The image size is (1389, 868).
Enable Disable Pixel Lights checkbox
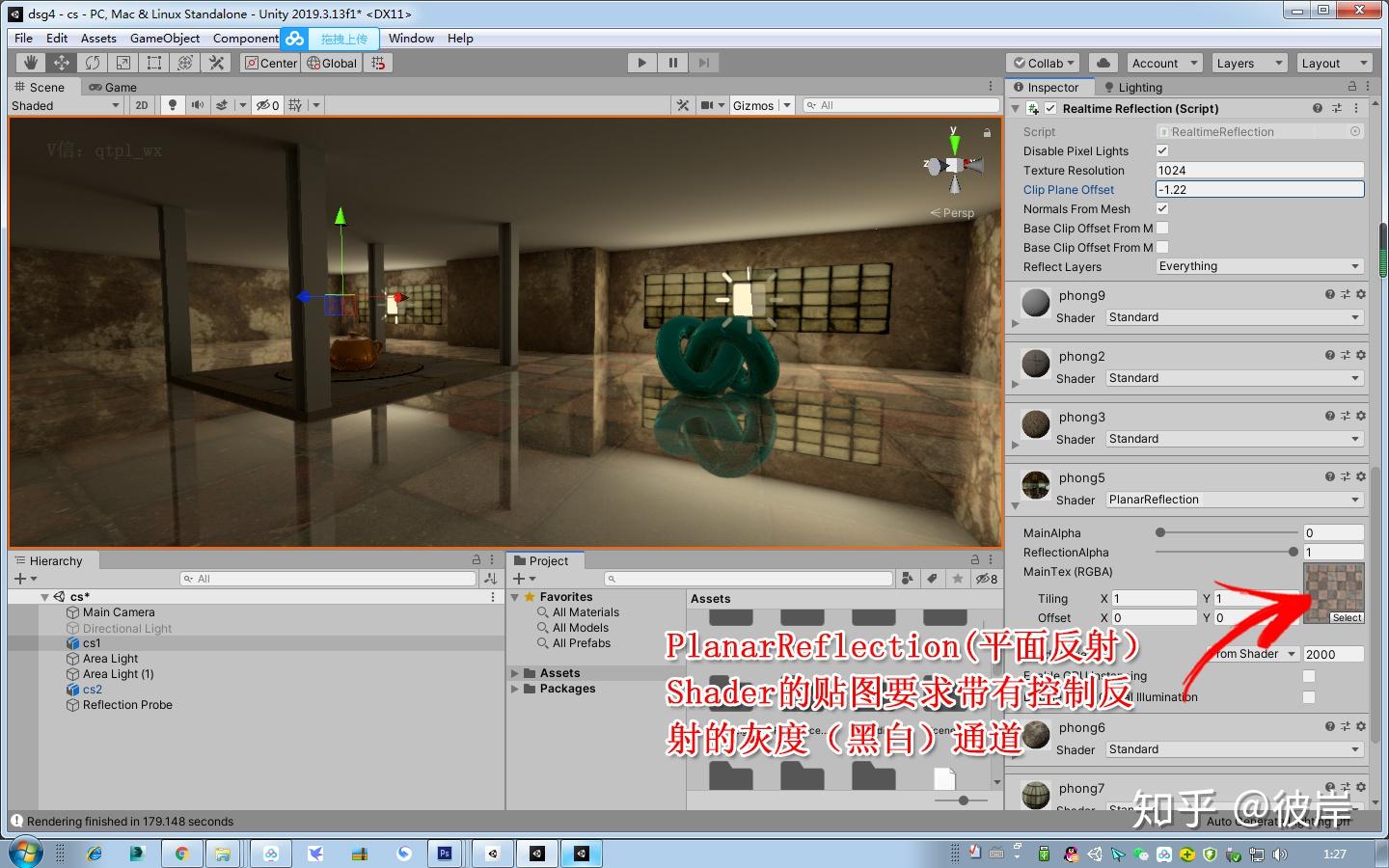pyautogui.click(x=1162, y=150)
